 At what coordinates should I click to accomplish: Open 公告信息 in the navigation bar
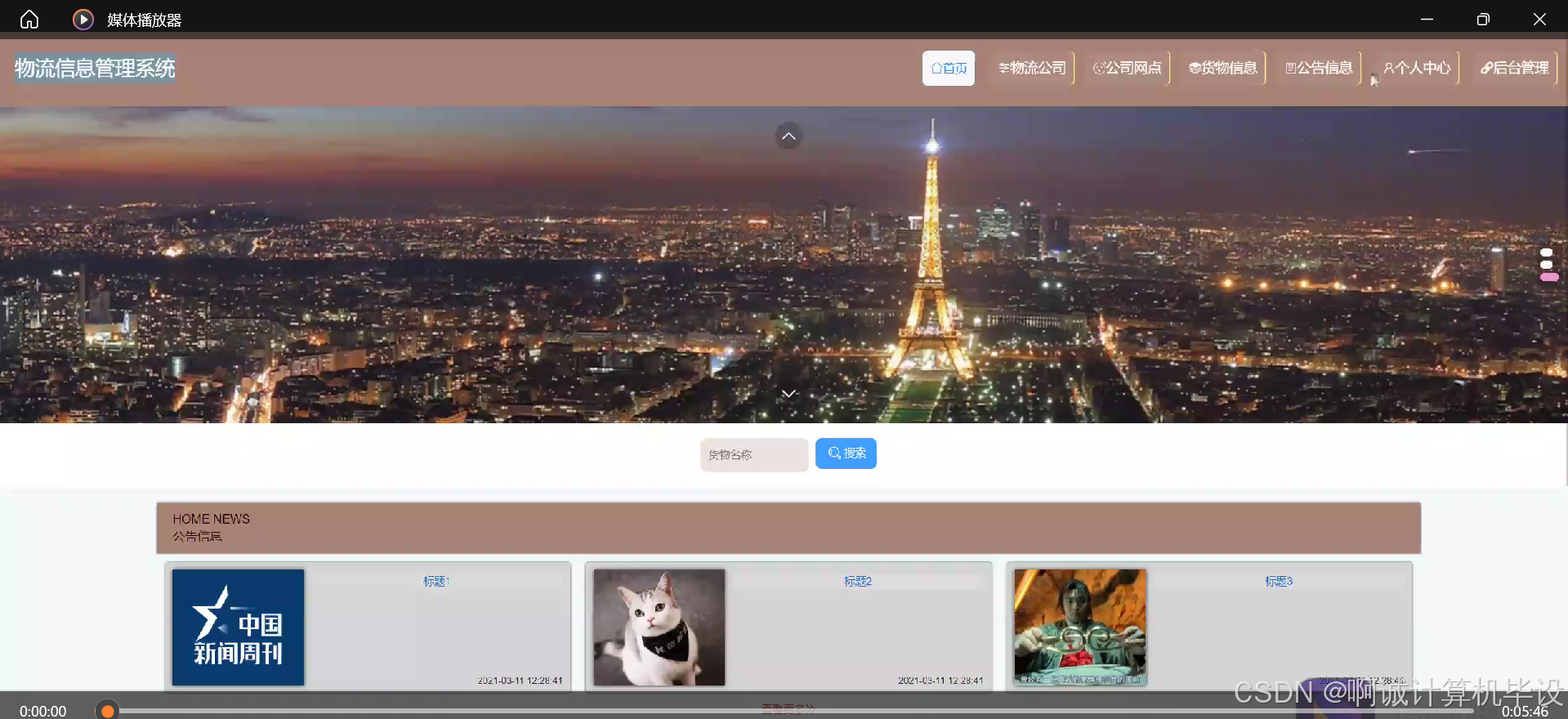pos(1319,68)
